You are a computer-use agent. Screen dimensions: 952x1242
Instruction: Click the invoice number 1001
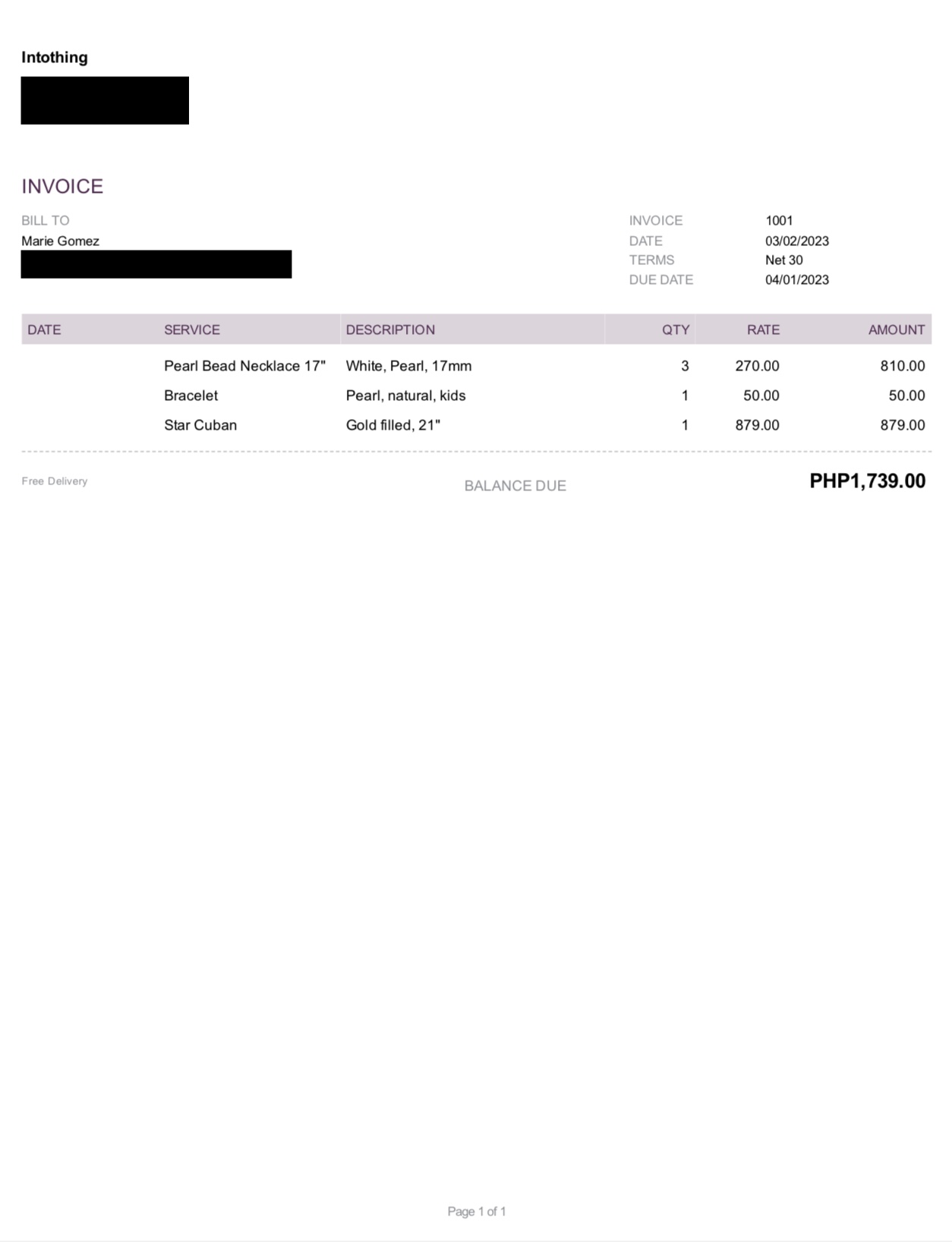(779, 221)
